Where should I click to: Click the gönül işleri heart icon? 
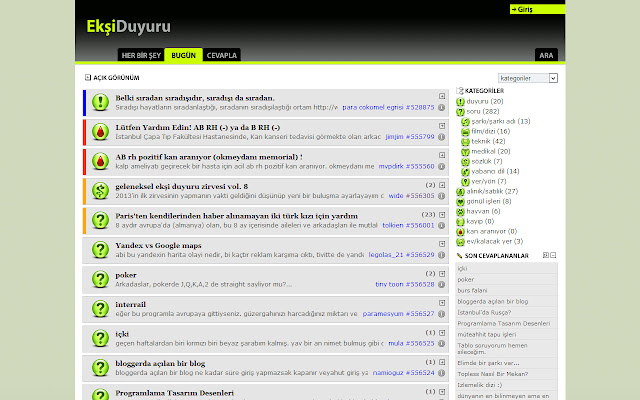coord(460,202)
